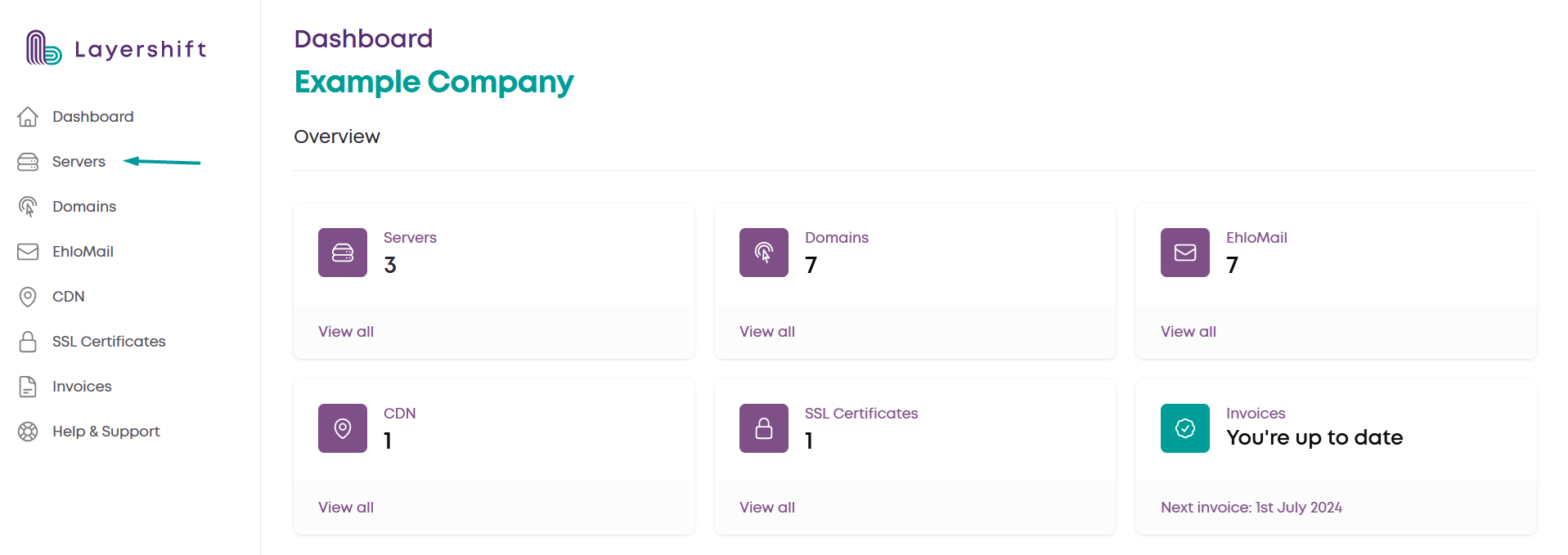Click the CDN location pin sidebar icon
The width and height of the screenshot is (1568, 555).
pyautogui.click(x=28, y=297)
